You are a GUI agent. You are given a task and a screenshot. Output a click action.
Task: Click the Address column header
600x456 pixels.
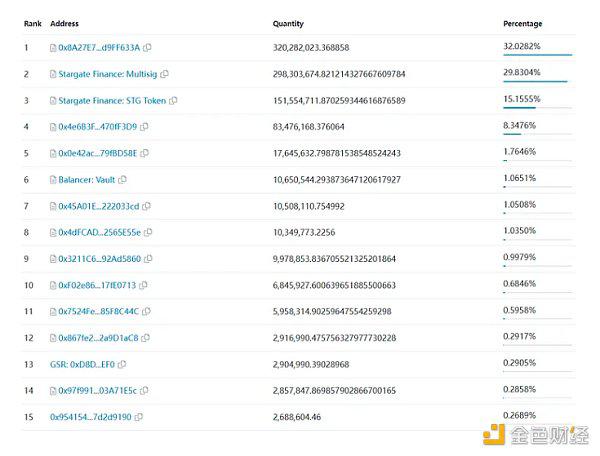coord(64,23)
